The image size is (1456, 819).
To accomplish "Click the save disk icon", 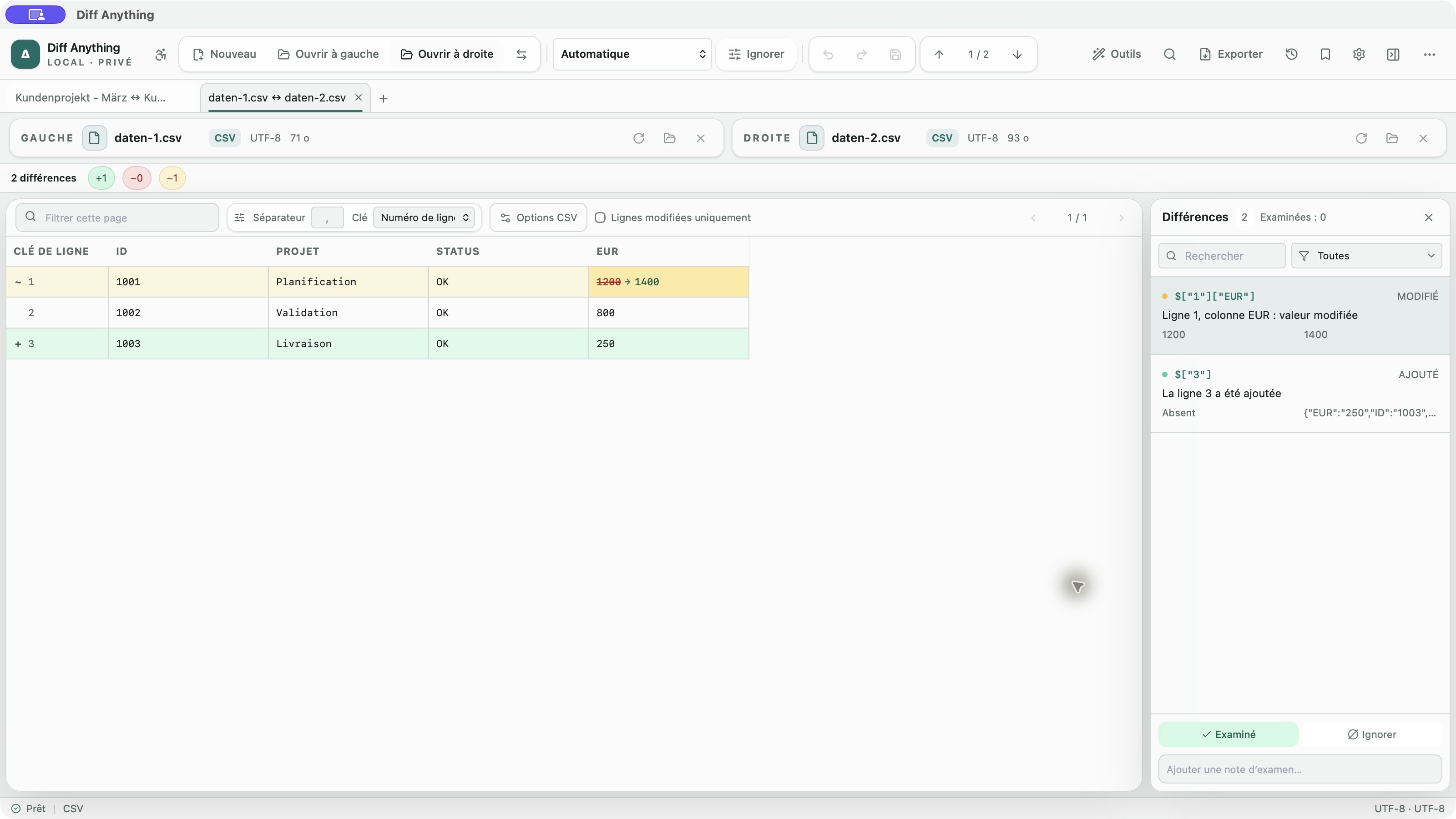I will coord(895,54).
